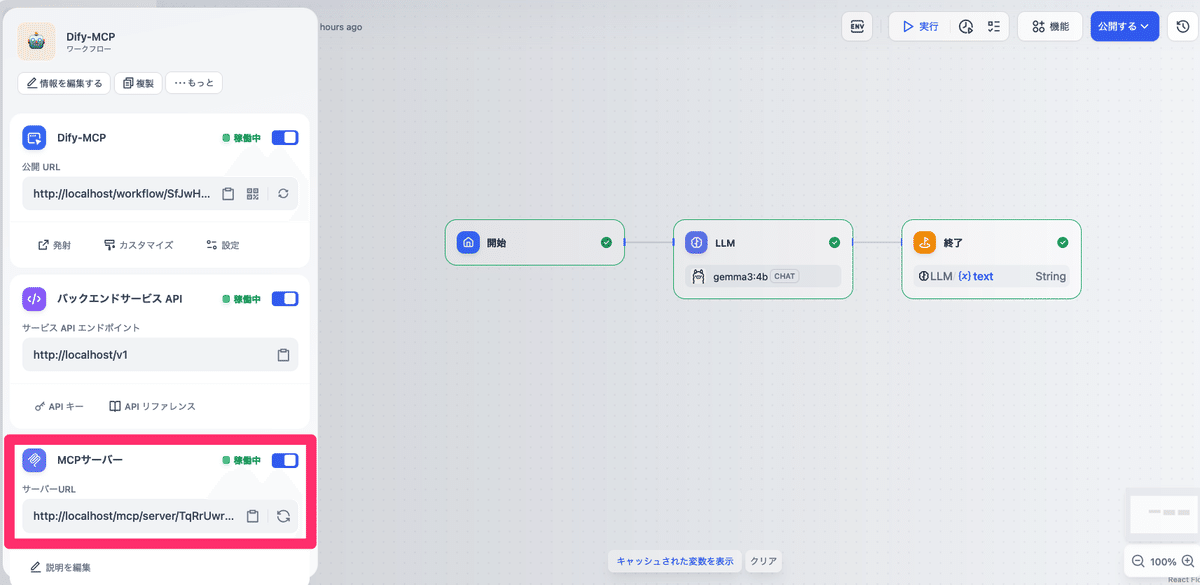Click 実行 run button
This screenshot has width=1200, height=585.
(x=920, y=26)
